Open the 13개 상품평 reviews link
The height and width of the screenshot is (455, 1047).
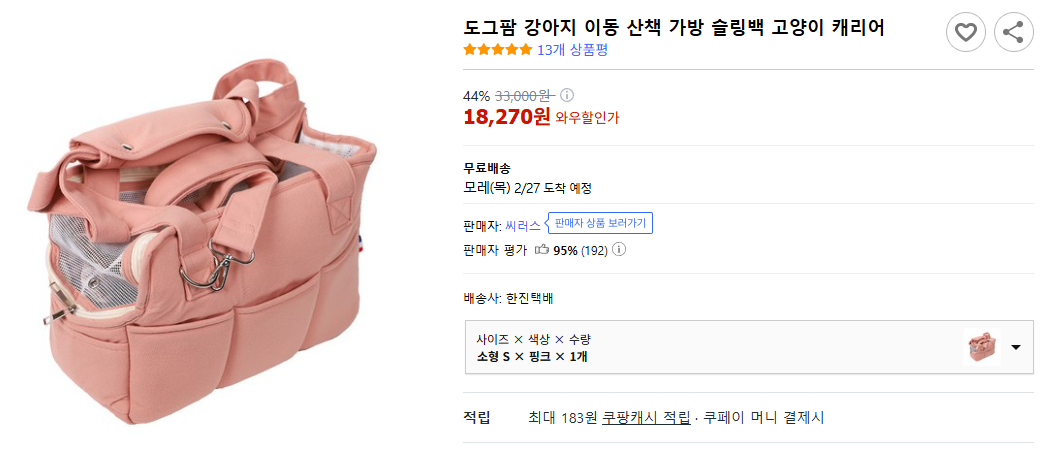click(x=572, y=50)
